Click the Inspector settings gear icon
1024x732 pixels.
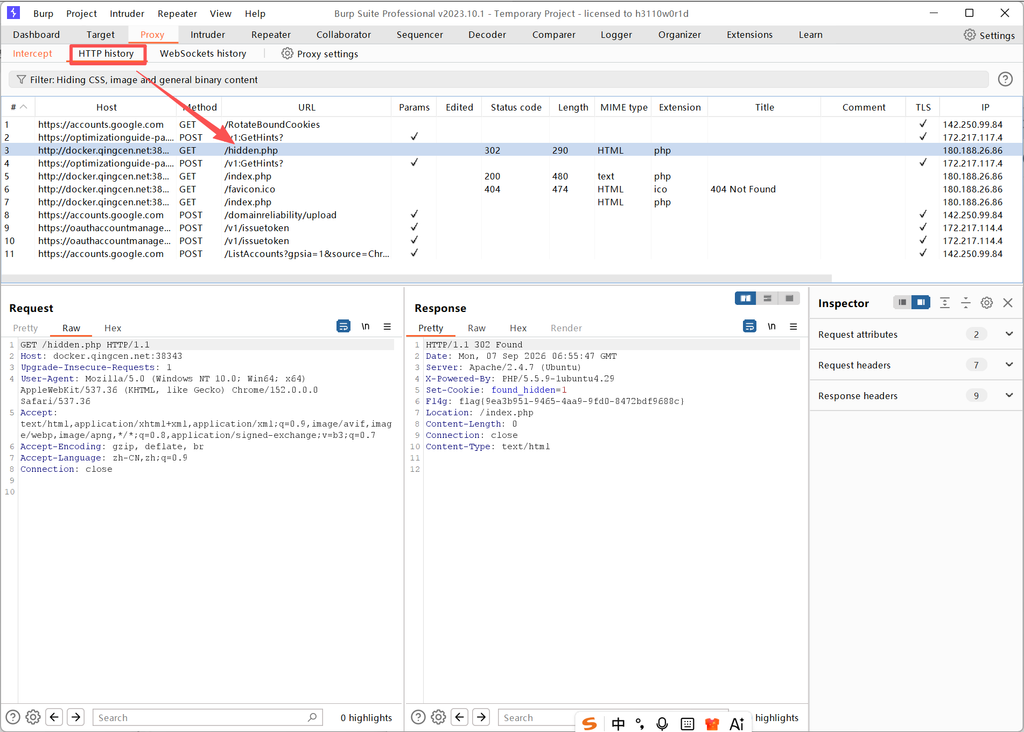point(987,303)
